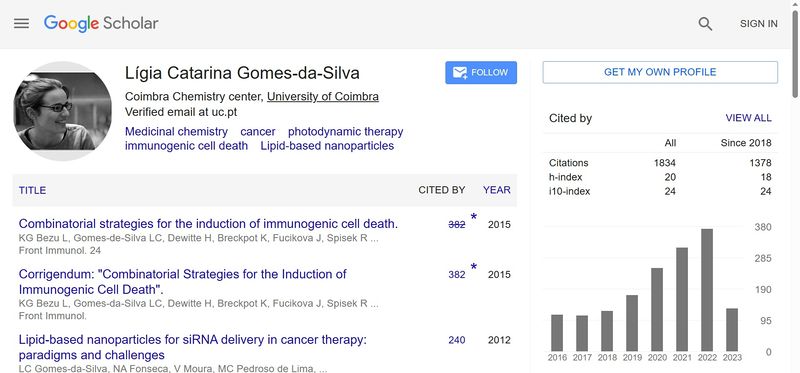
Task: Click struck-through 382 citation count
Action: 457,225
